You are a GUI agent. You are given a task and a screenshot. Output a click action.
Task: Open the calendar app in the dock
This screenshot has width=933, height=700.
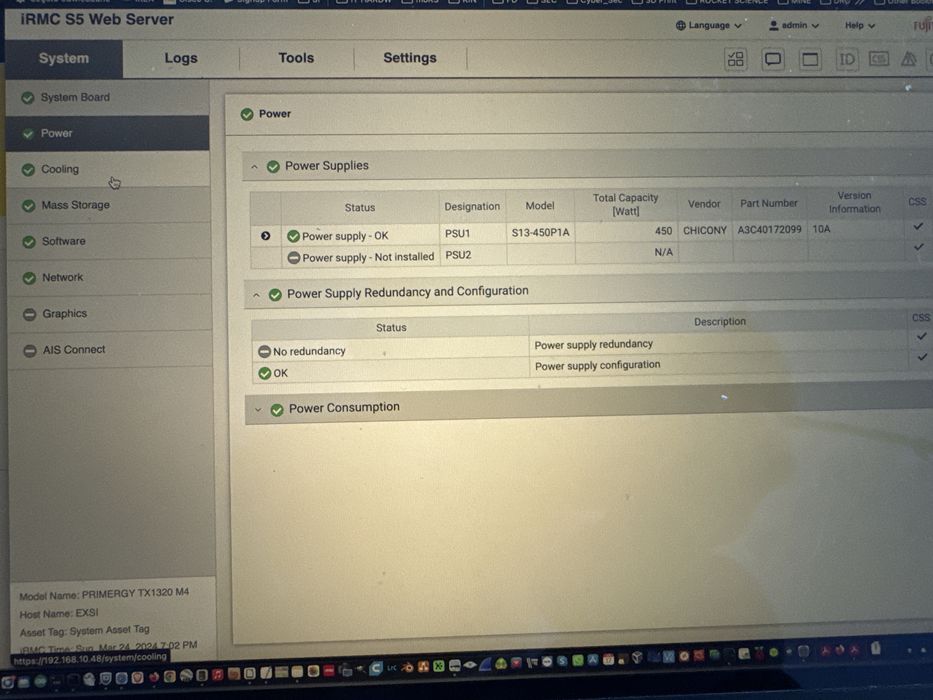coord(608,659)
